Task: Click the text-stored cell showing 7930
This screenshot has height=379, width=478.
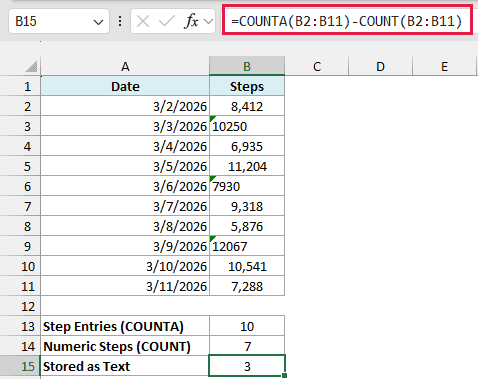Action: [x=247, y=186]
